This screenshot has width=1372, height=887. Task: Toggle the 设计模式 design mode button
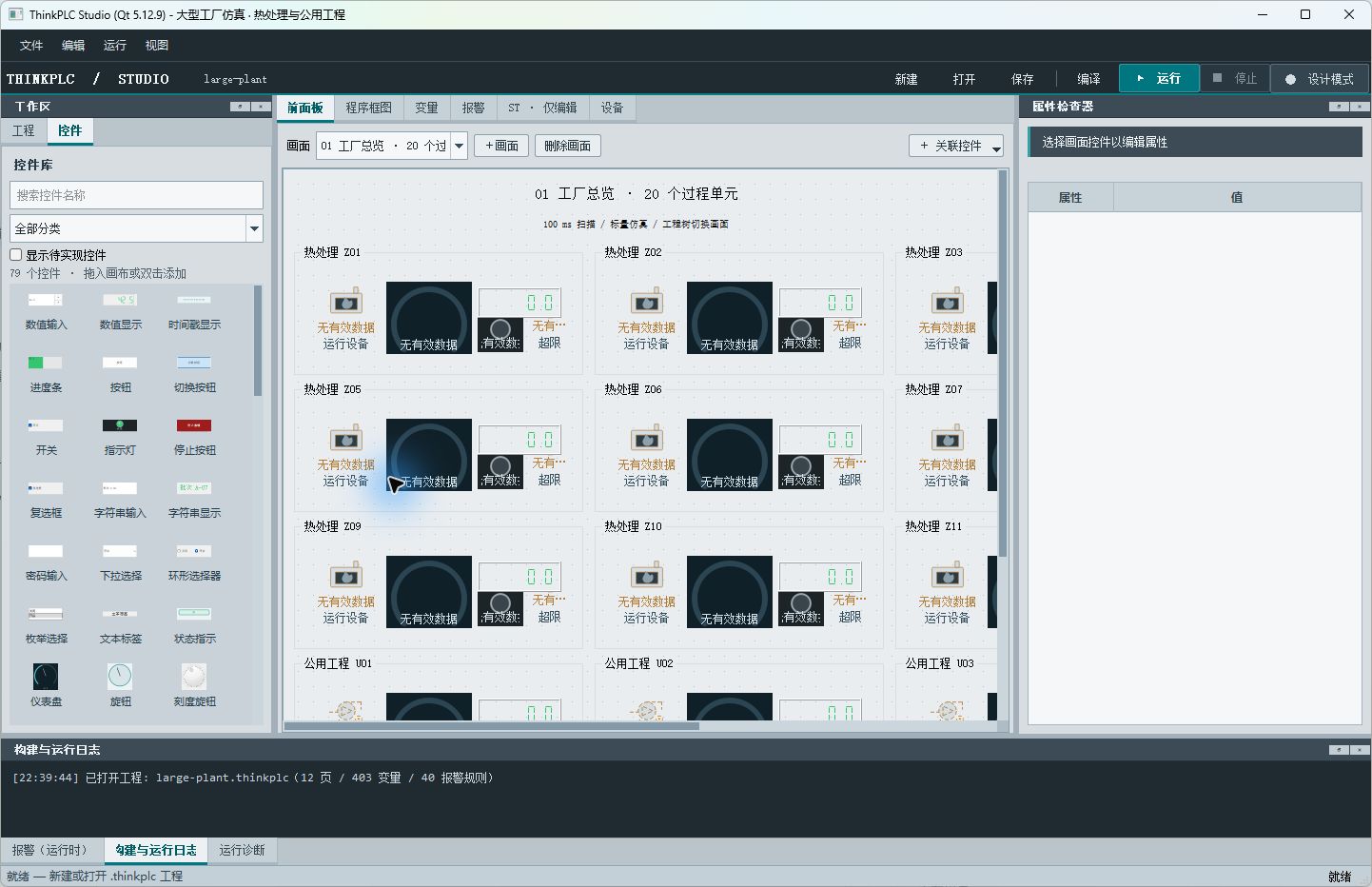1320,79
